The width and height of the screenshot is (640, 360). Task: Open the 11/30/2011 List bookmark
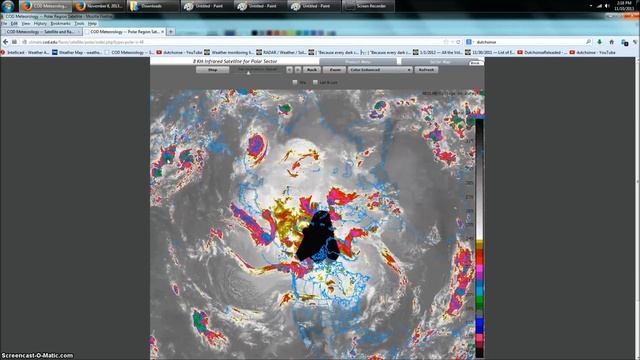(x=490, y=52)
